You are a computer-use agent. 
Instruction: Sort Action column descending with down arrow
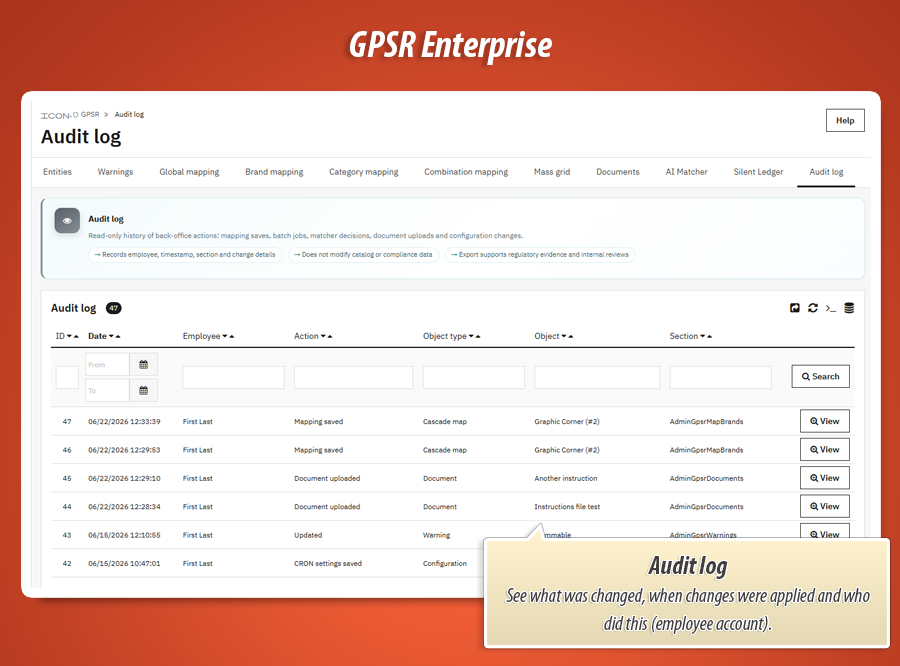[x=323, y=336]
